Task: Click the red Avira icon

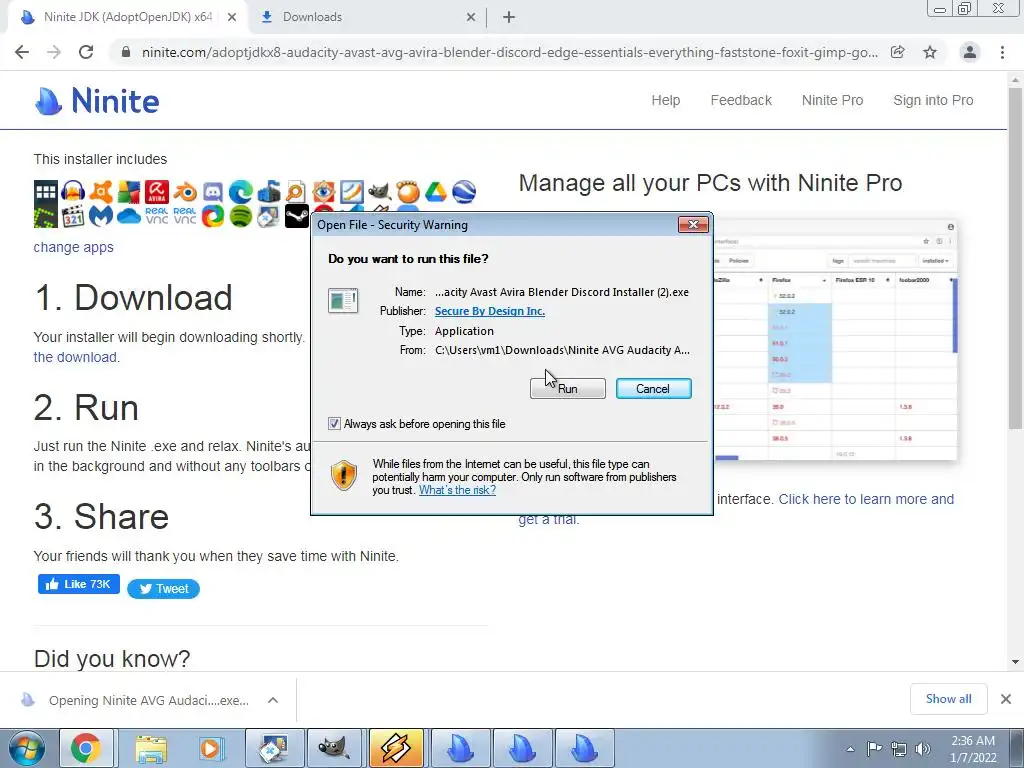Action: click(157, 192)
